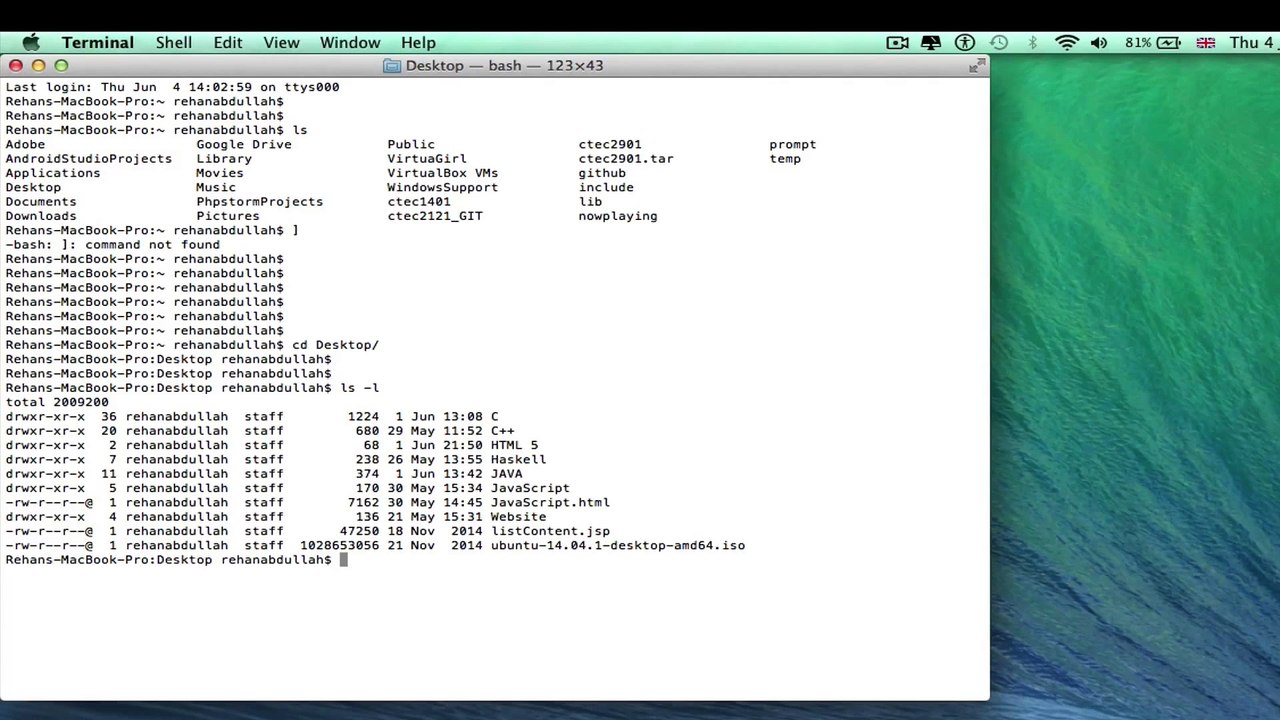Click 'prompt' in the ls output

[793, 144]
